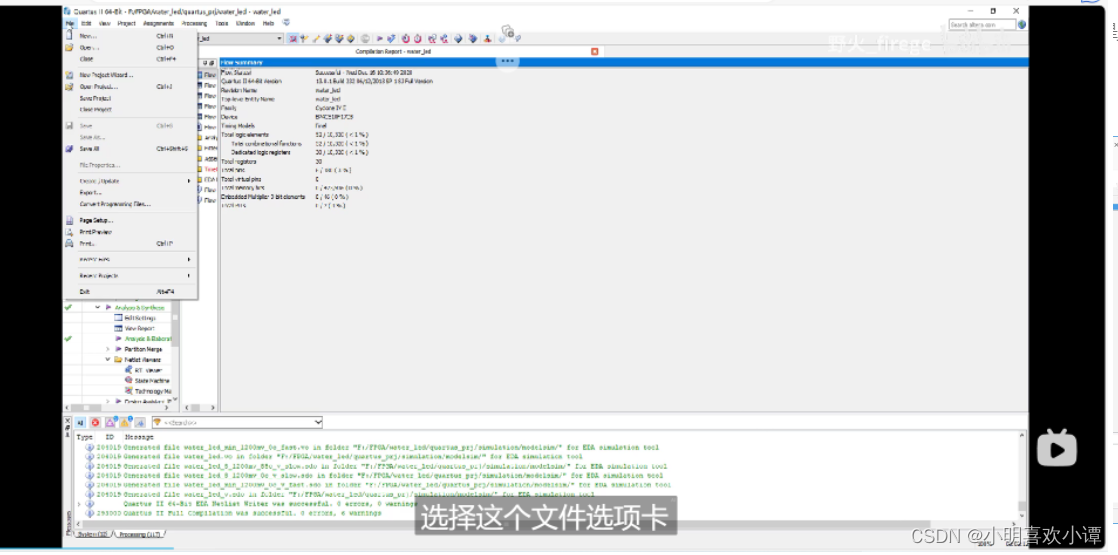1118x555 pixels.
Task: Open the Window menu
Action: pyautogui.click(x=245, y=24)
